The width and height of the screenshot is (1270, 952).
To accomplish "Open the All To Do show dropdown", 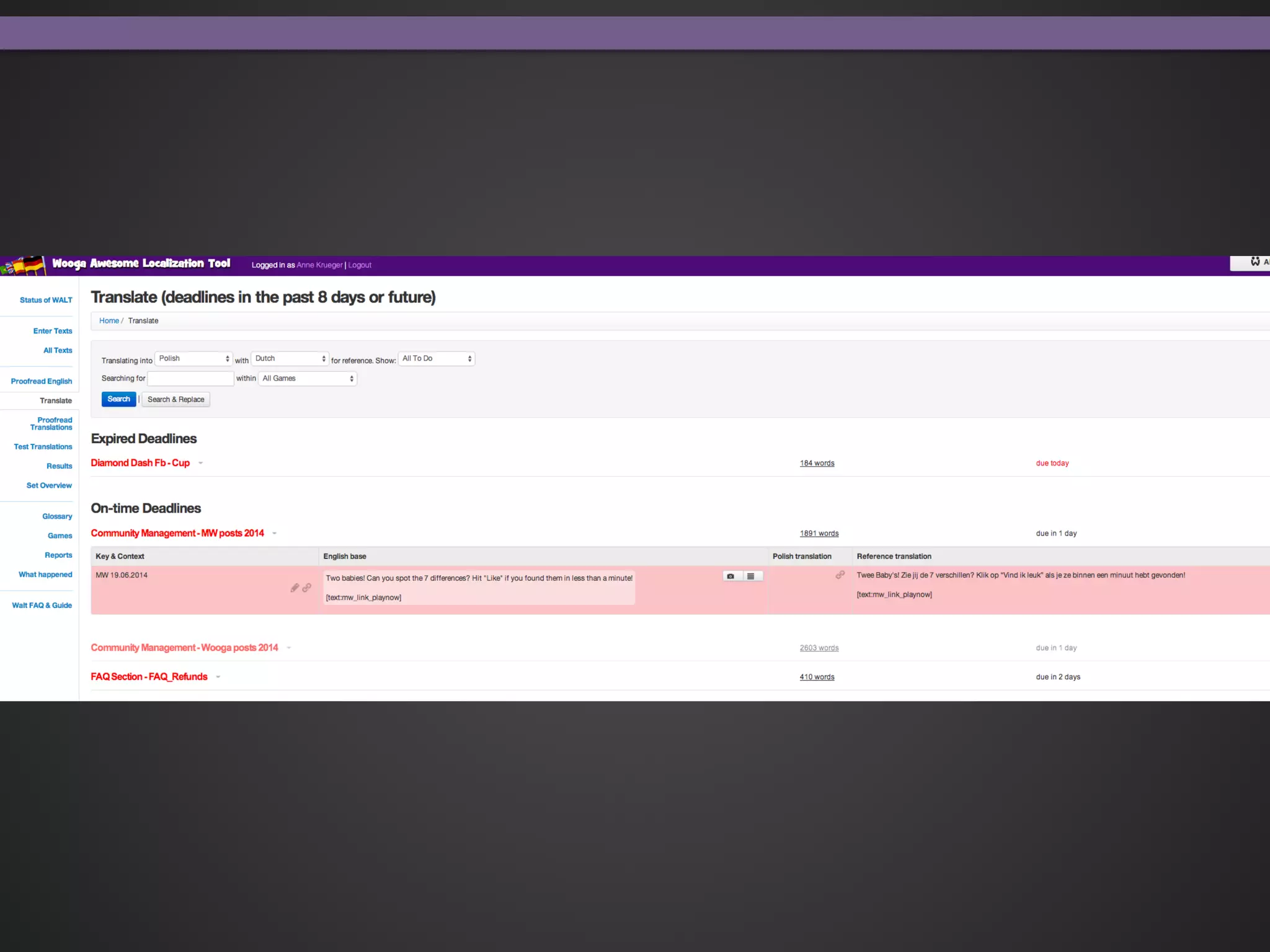I will point(437,359).
